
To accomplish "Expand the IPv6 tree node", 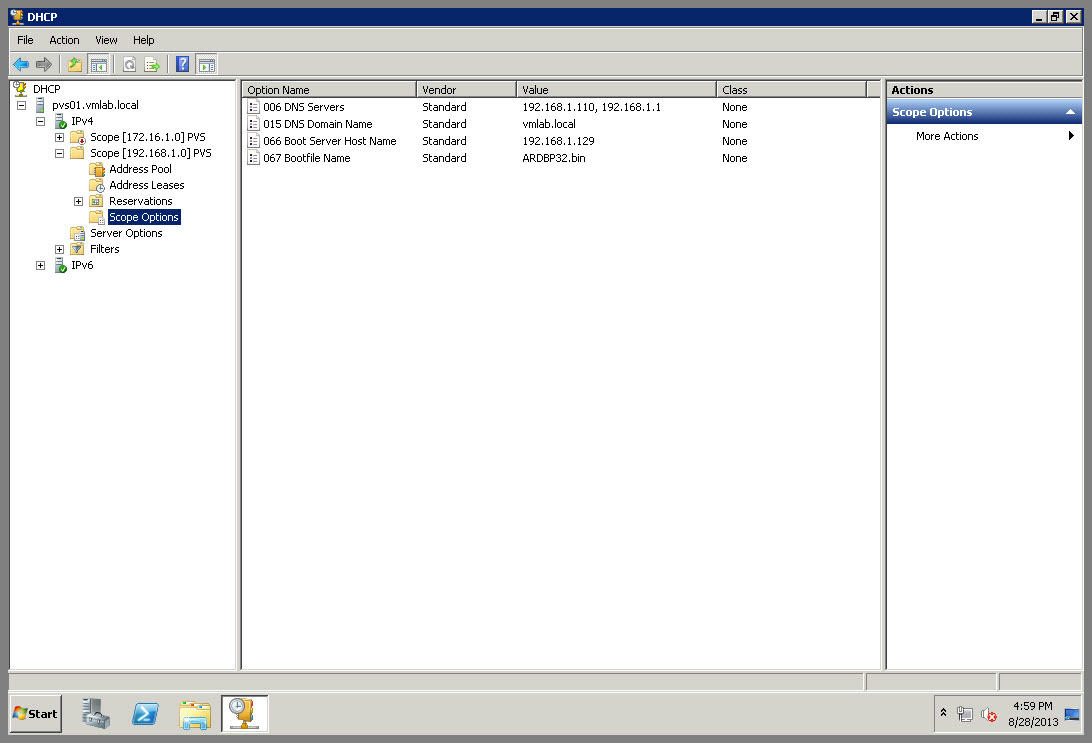I will [x=40, y=265].
